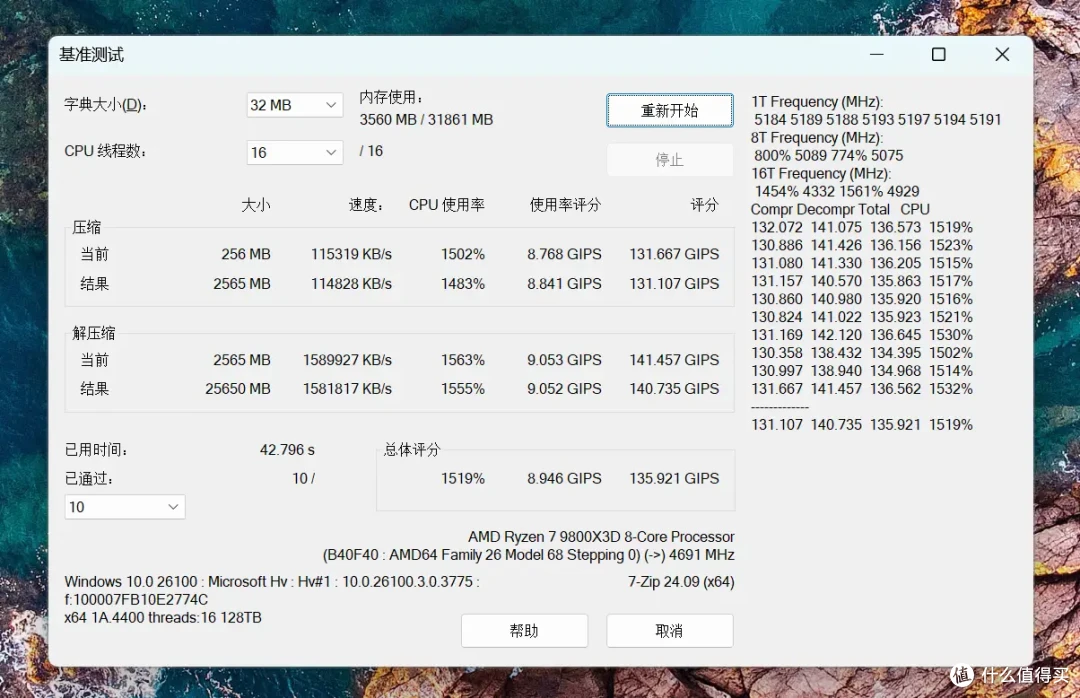Click the overall 8.946 GIPS value
1080x698 pixels.
pyautogui.click(x=564, y=478)
